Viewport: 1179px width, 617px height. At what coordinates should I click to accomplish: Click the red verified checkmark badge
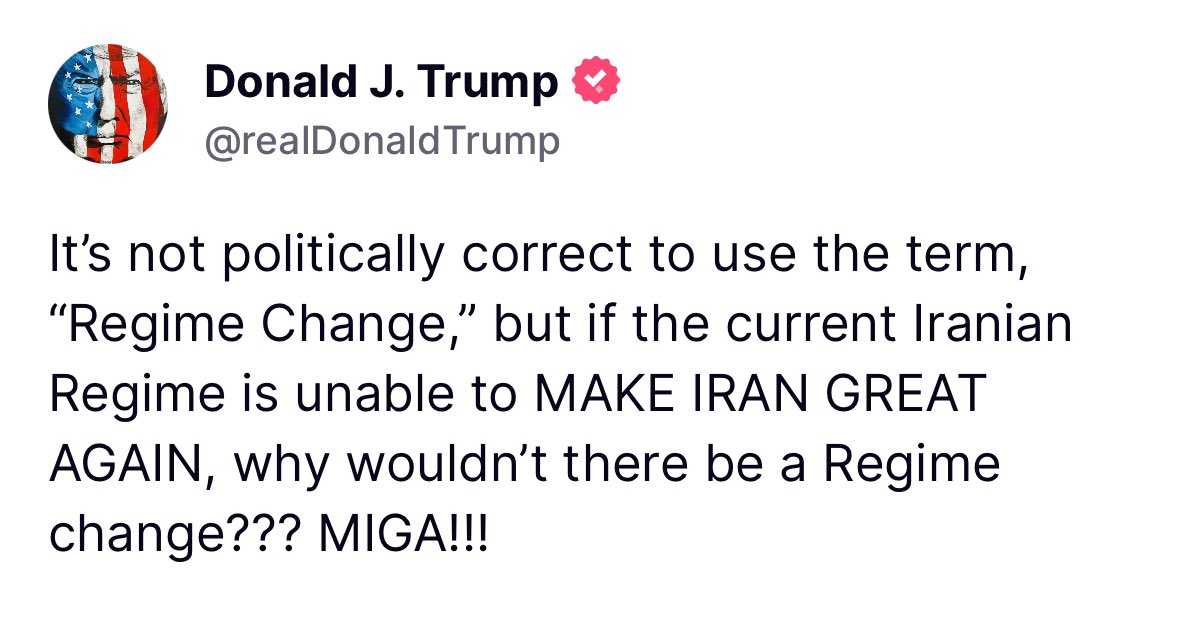(595, 82)
